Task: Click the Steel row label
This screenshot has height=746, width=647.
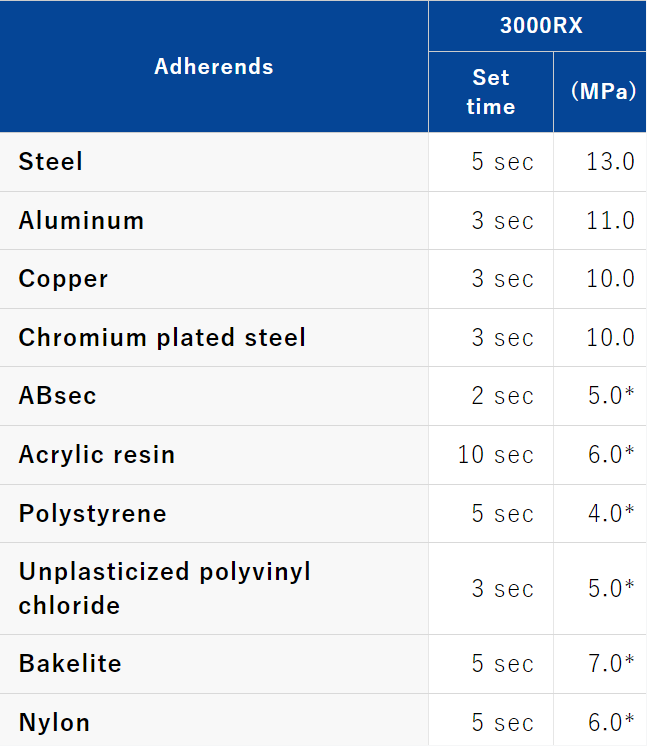Action: pos(51,161)
